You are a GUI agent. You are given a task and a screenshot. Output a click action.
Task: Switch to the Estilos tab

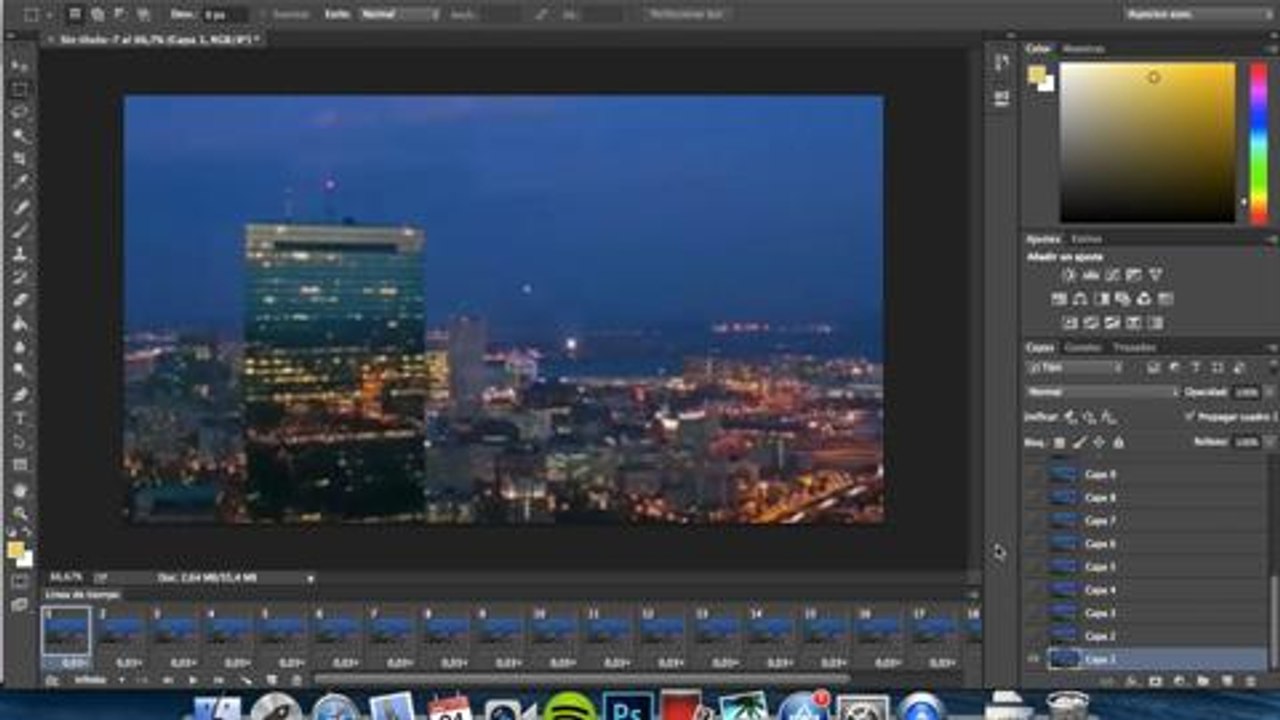point(1087,239)
